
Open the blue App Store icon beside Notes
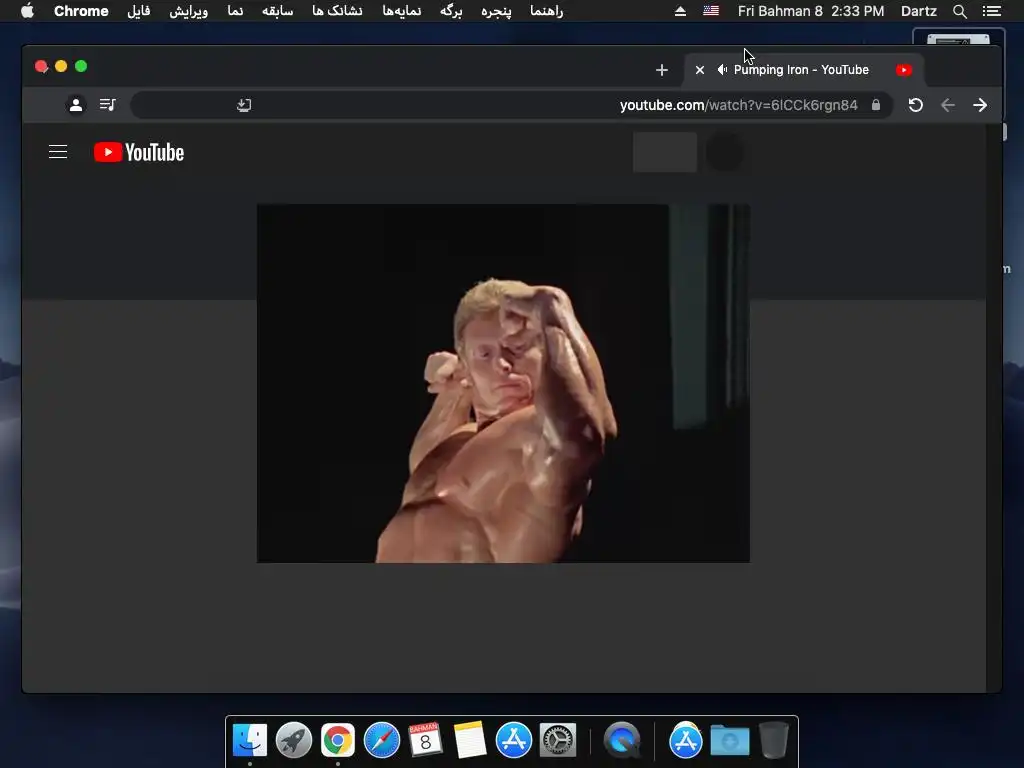tap(513, 740)
